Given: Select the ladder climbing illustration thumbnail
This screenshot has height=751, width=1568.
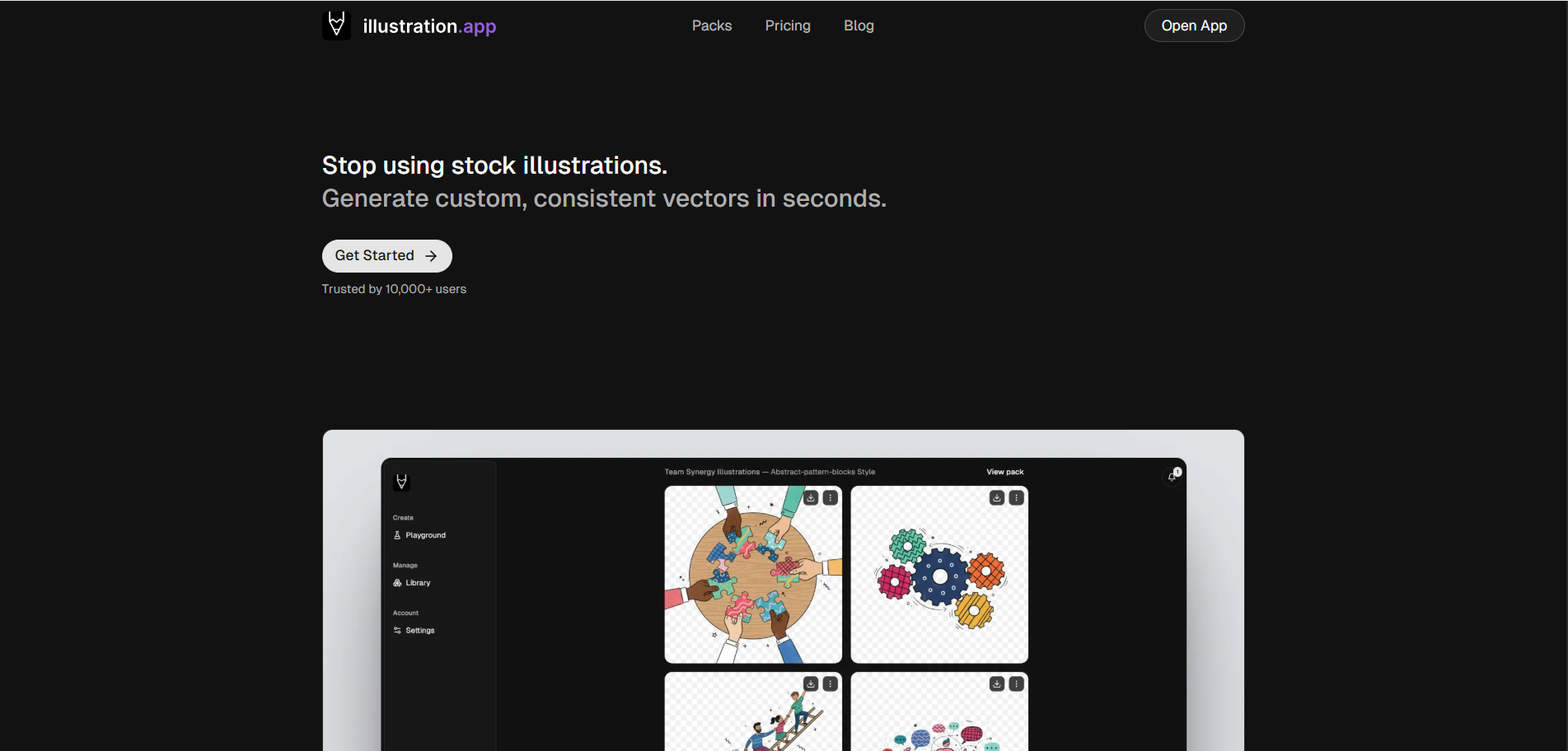Looking at the screenshot, I should [753, 711].
